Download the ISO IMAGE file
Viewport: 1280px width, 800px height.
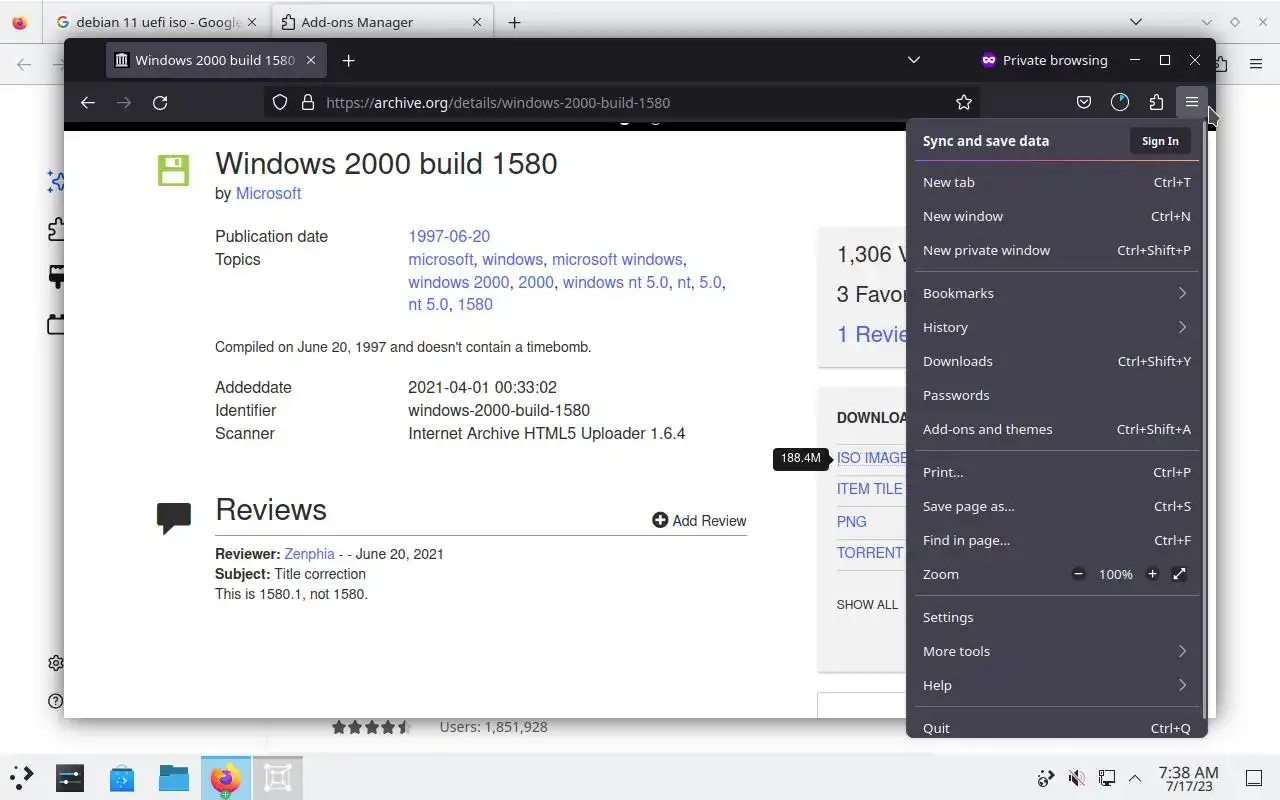(x=871, y=458)
